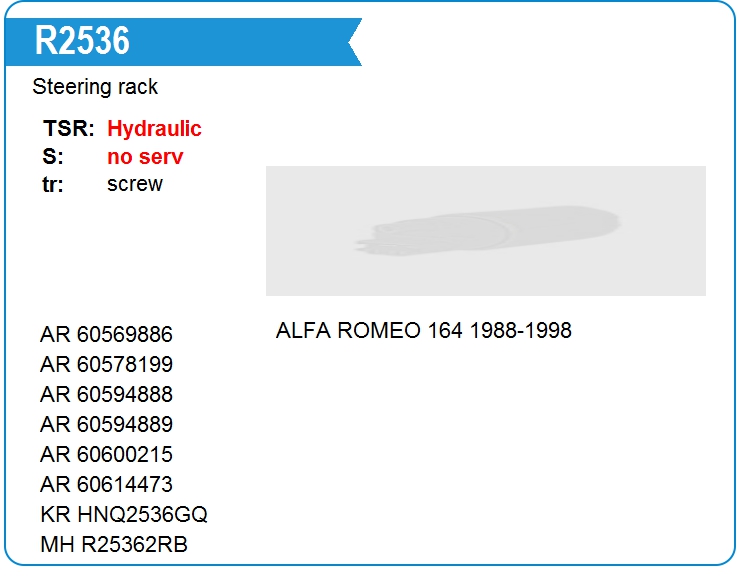The image size is (740, 576).
Task: Click the S: label
Action: point(53,157)
